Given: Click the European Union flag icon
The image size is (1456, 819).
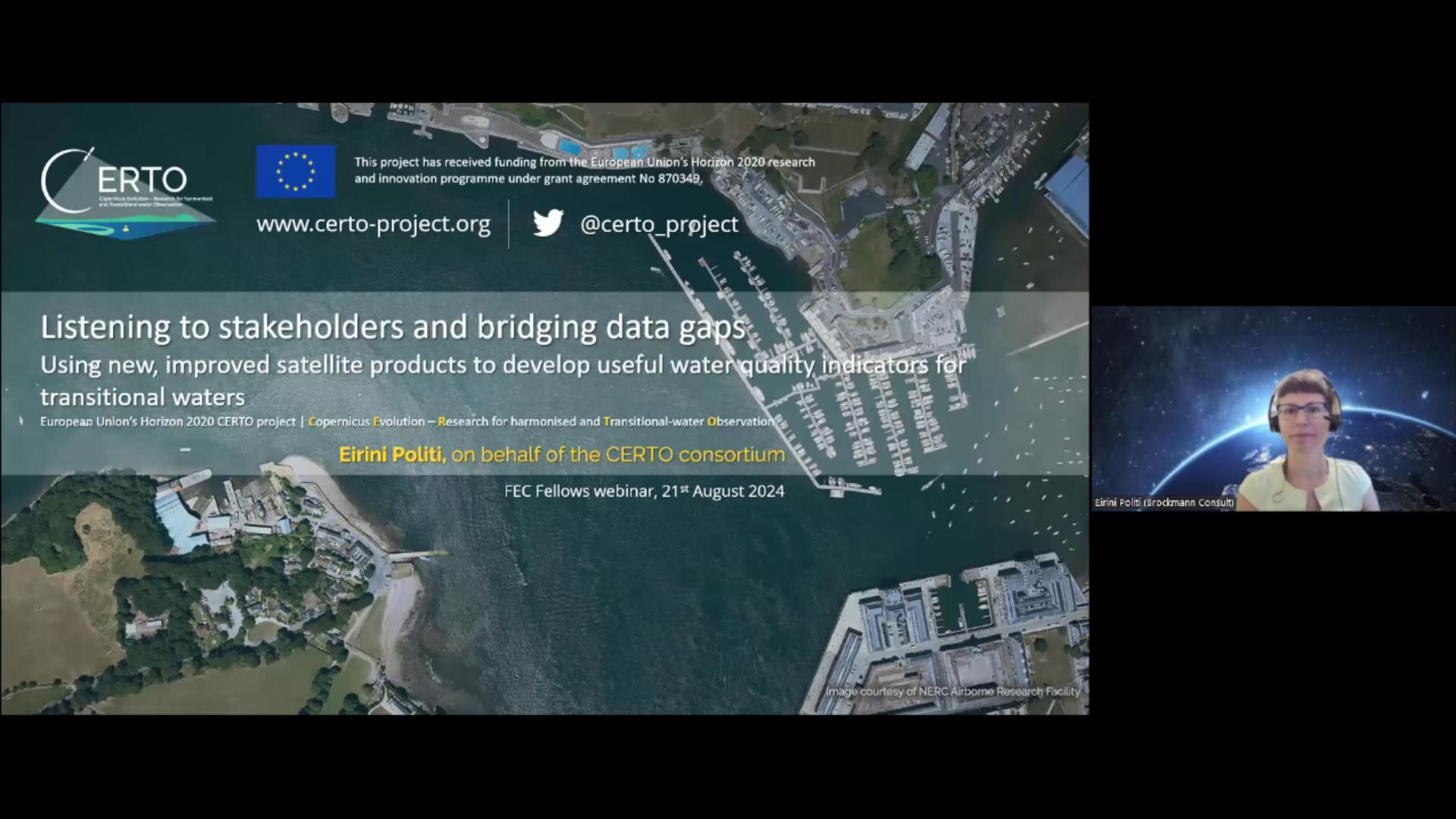Looking at the screenshot, I should pos(295,171).
